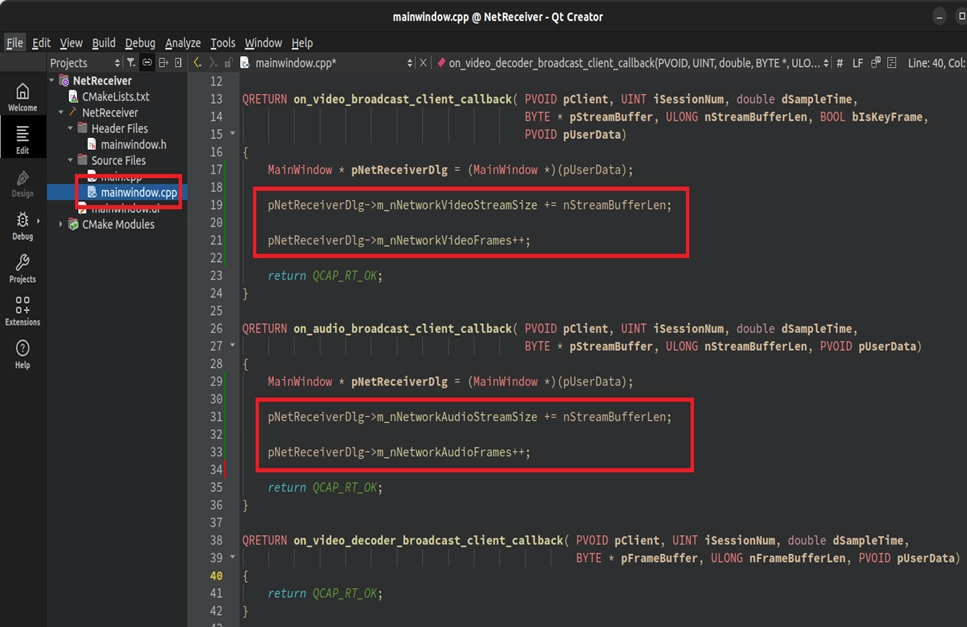Click the split editor icon
Image resolution: width=967 pixels, height=627 pixels.
coord(892,62)
